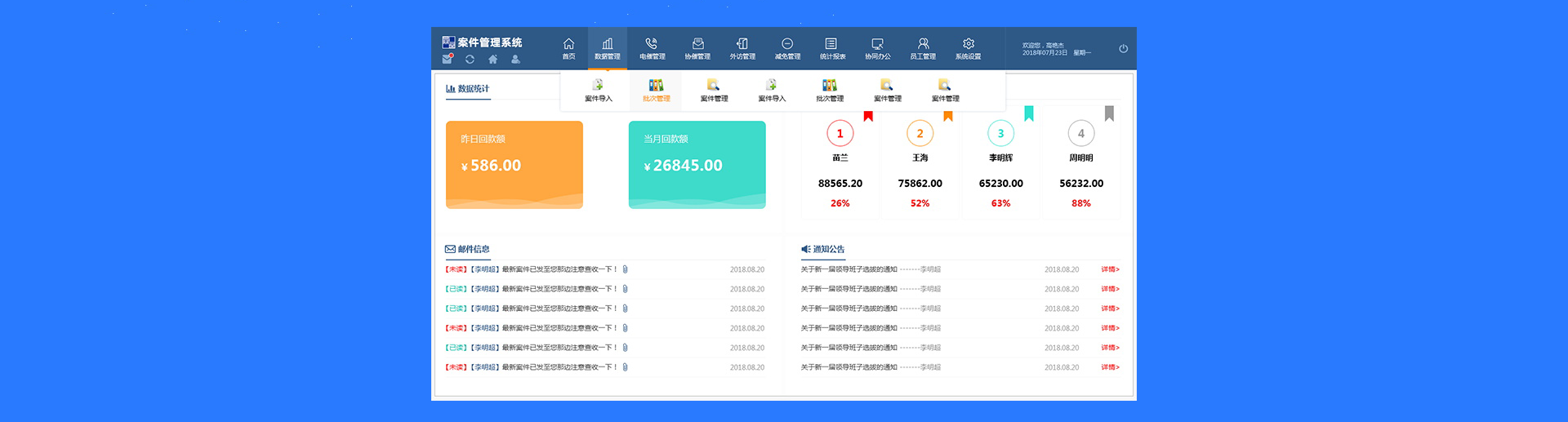Click the refresh icon under the system title
Image resolution: width=1568 pixels, height=422 pixels.
(x=470, y=59)
